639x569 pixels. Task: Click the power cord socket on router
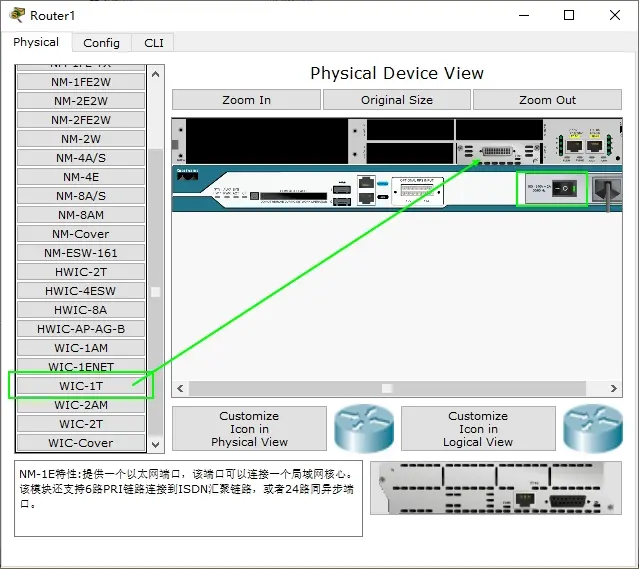[607, 190]
